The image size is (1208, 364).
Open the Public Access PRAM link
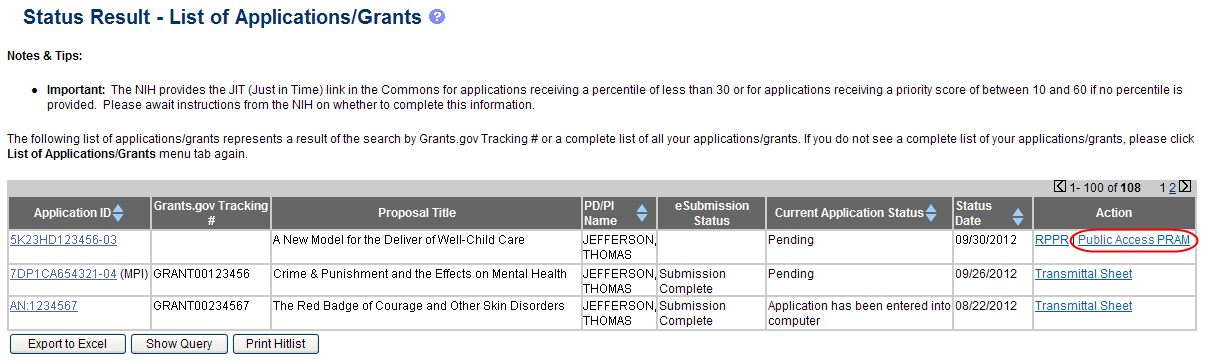coord(1134,240)
